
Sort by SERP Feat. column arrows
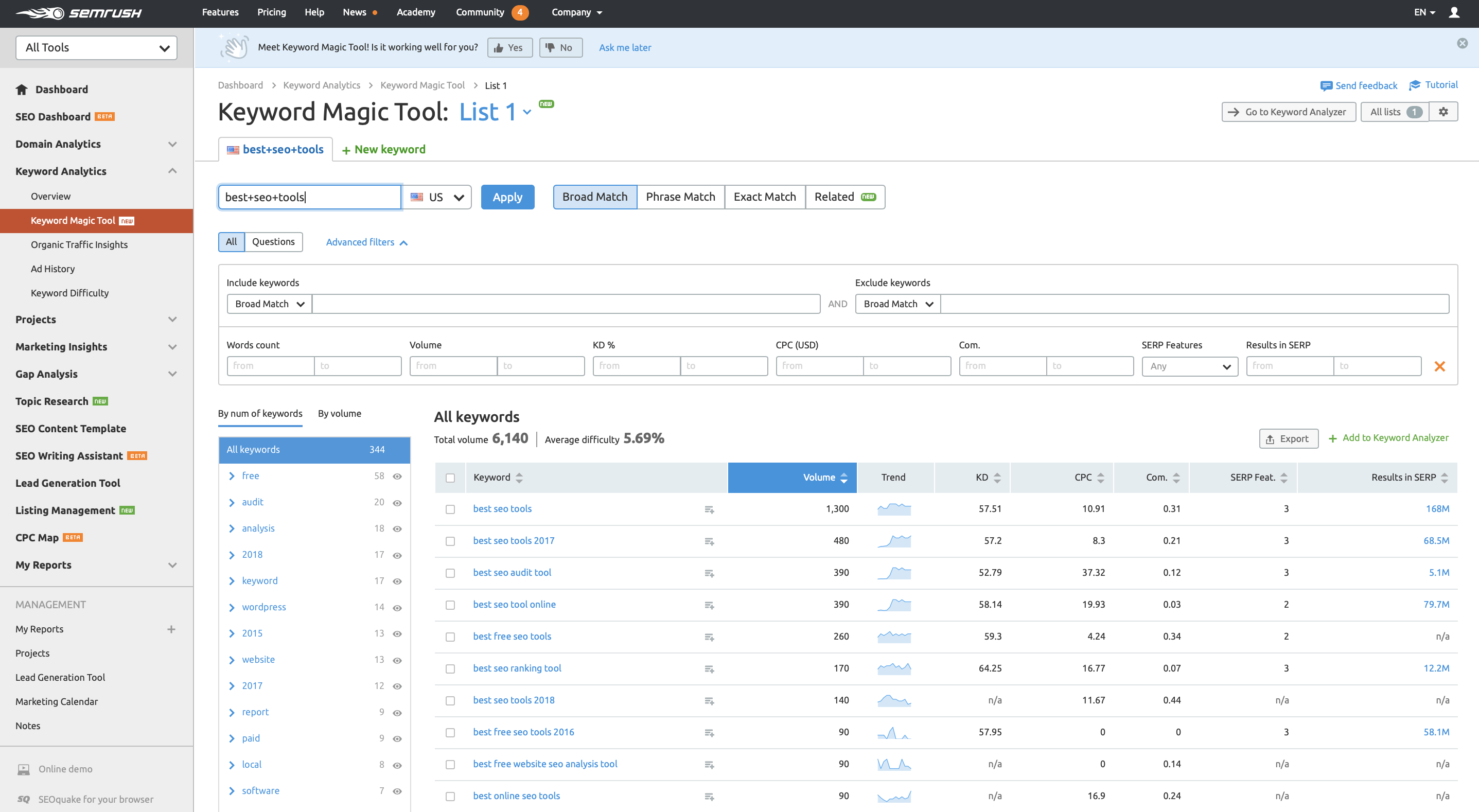click(1284, 478)
